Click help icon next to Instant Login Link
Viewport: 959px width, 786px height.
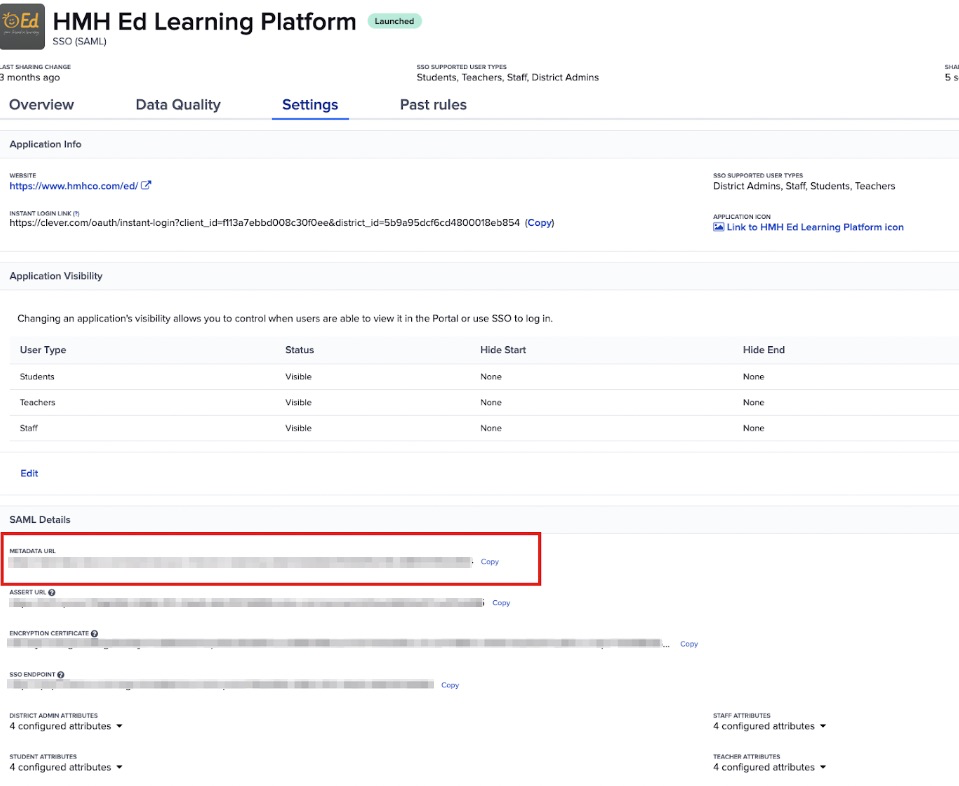(x=76, y=213)
